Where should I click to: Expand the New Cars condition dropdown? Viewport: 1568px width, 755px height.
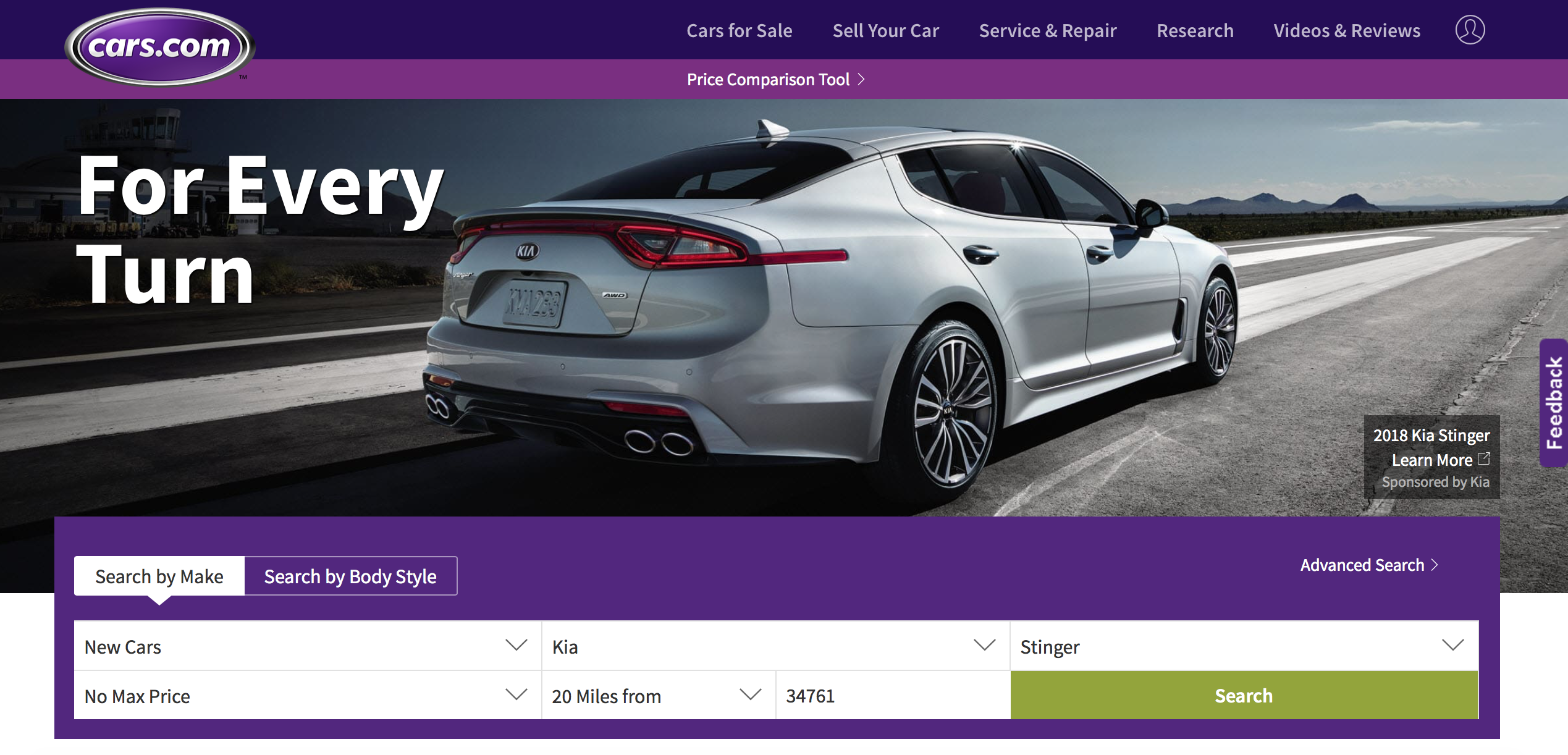coord(308,646)
